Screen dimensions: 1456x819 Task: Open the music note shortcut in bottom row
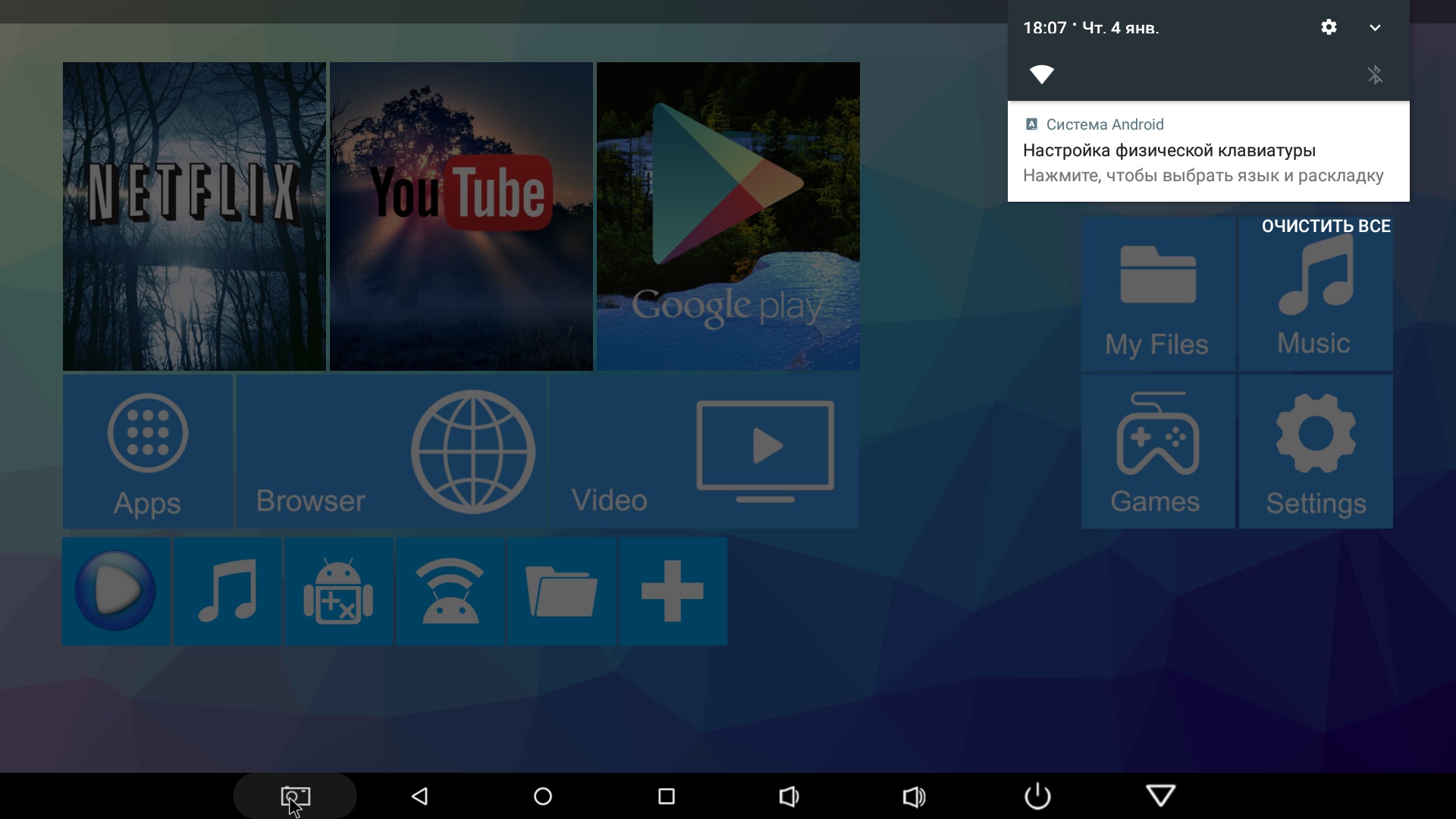(x=227, y=591)
